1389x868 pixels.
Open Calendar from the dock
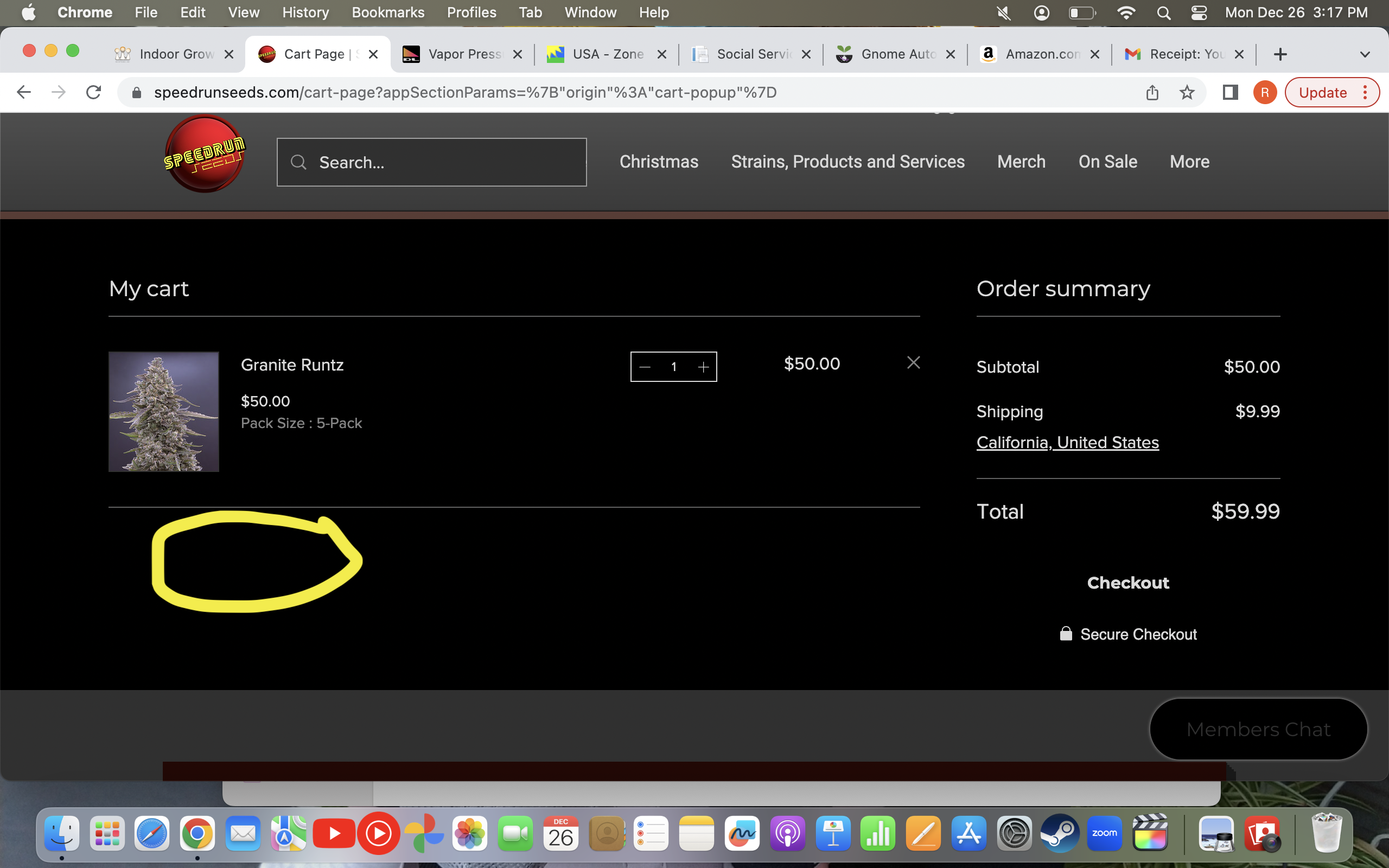(561, 834)
